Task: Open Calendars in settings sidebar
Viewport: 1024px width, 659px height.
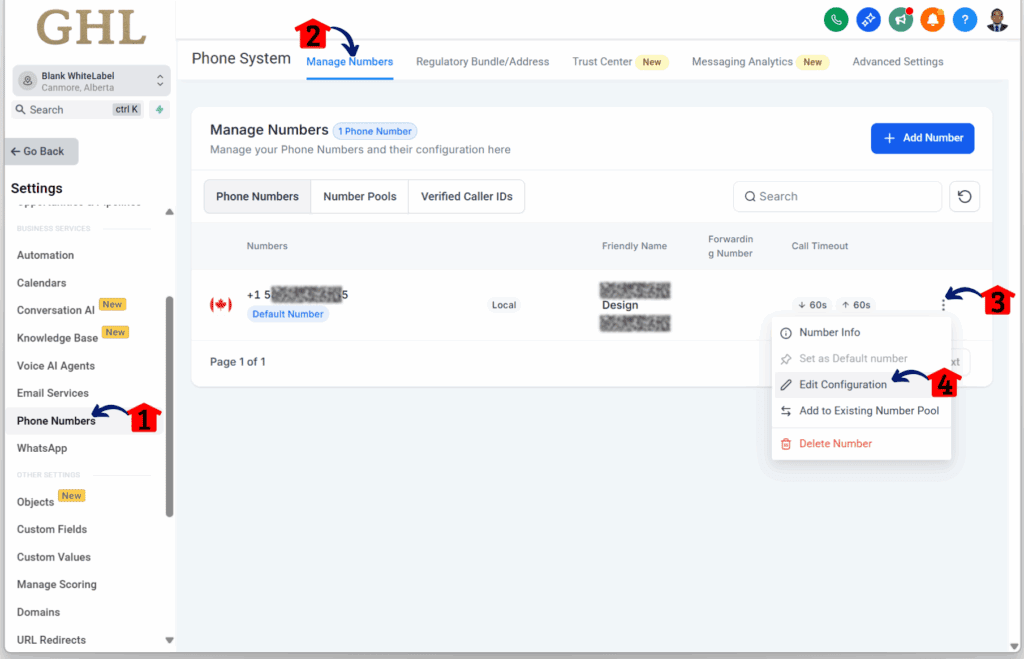Action: tap(41, 283)
